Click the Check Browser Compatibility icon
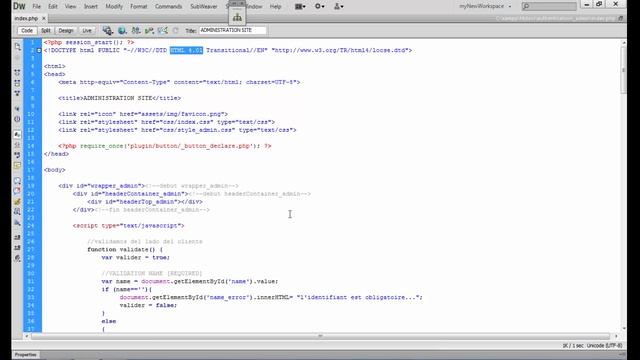 (x=162, y=30)
